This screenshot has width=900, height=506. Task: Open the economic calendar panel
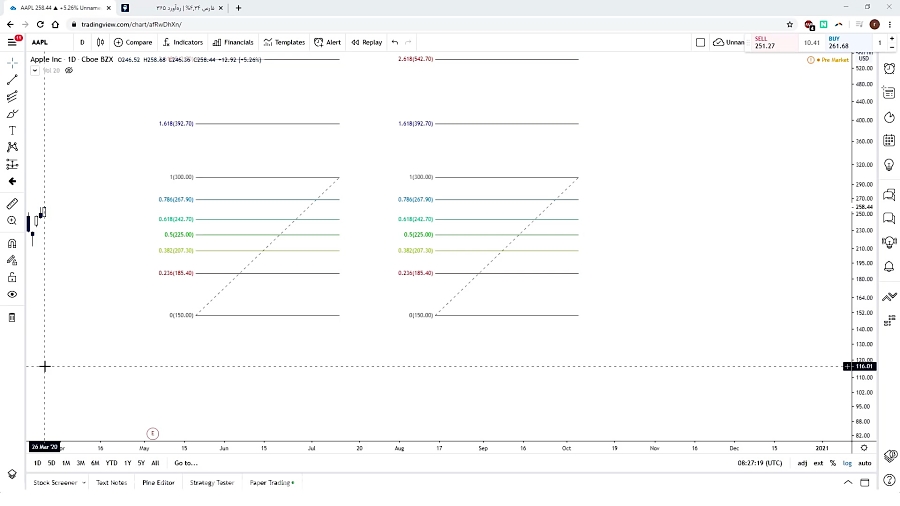pyautogui.click(x=889, y=141)
